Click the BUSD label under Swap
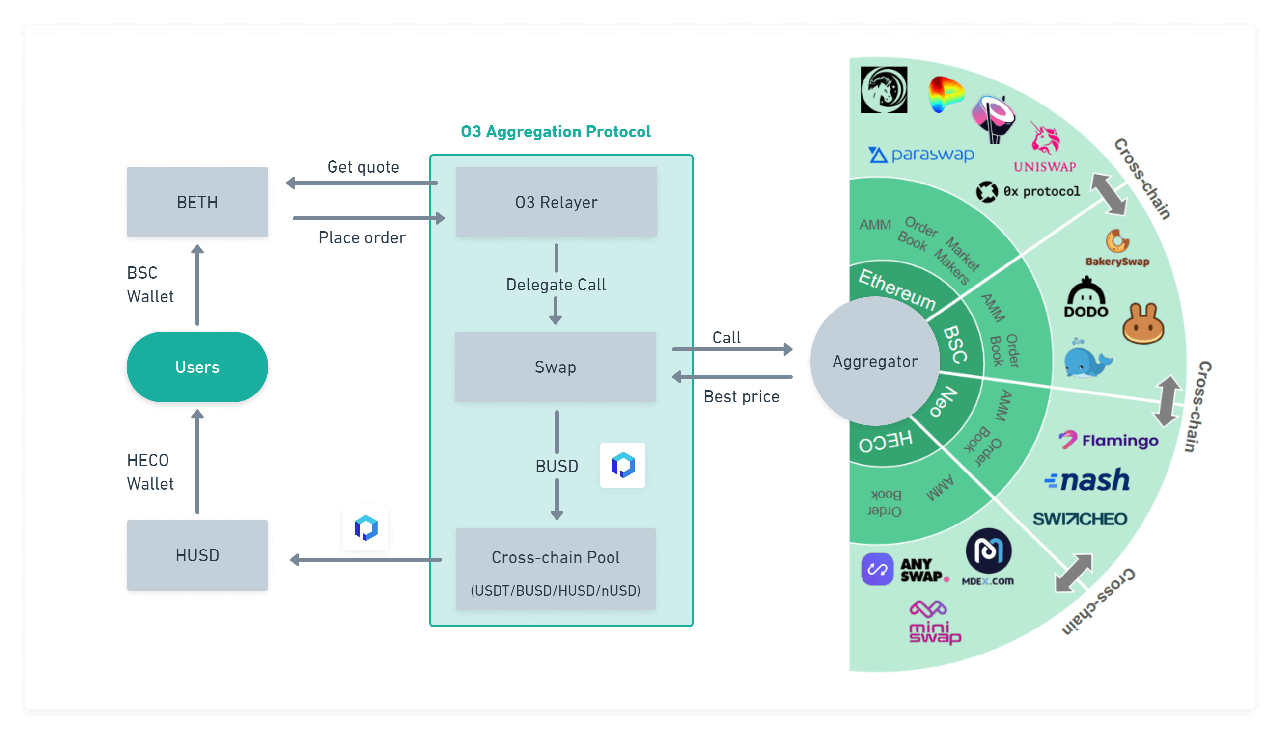 click(557, 466)
